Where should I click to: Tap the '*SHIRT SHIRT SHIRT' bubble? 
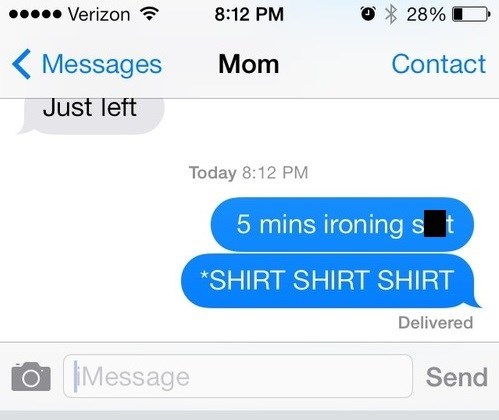pyautogui.click(x=330, y=281)
